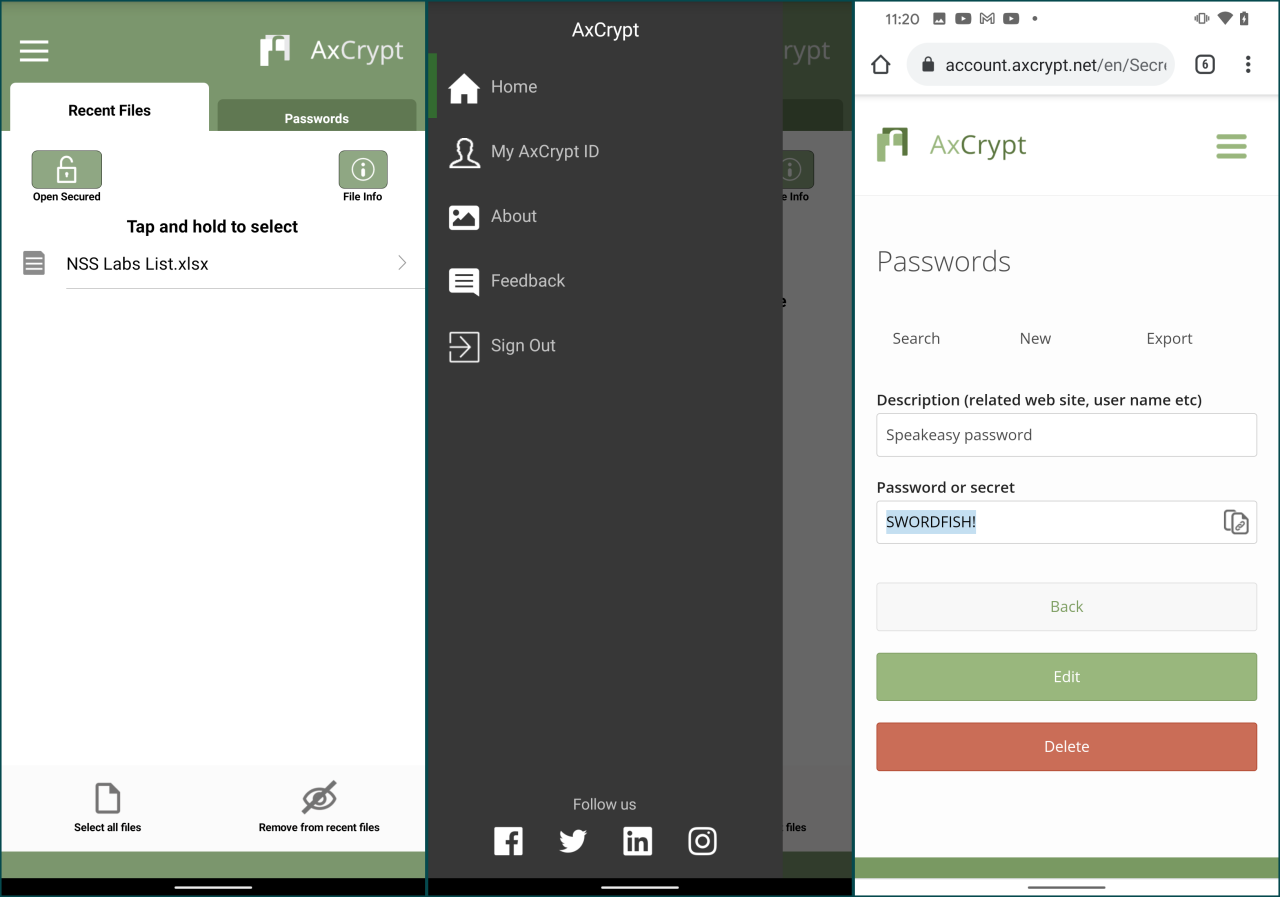Open My AxCrypt ID menu item
The width and height of the screenshot is (1280, 897).
point(604,152)
